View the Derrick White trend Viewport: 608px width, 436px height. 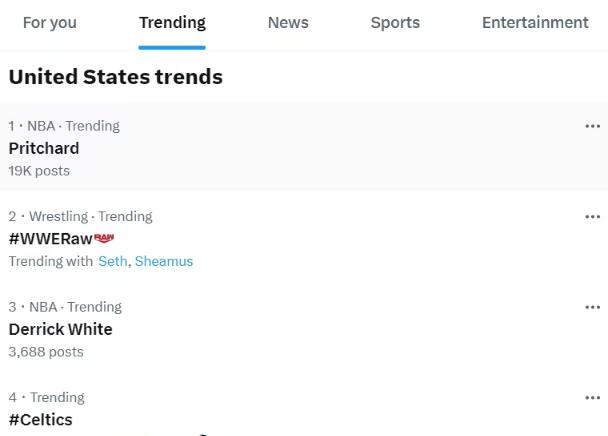pos(60,329)
